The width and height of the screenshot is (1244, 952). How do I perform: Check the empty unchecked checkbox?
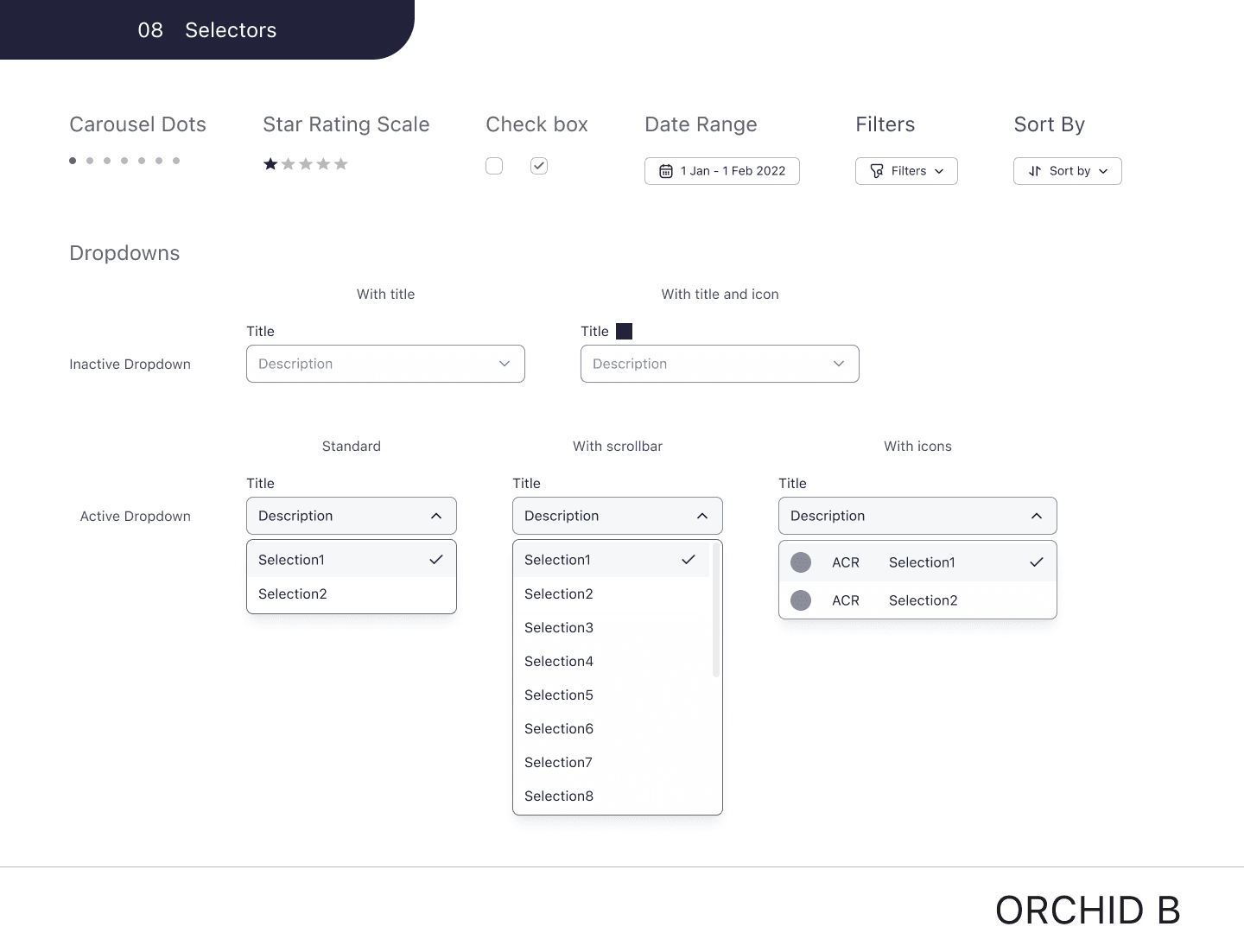point(494,166)
